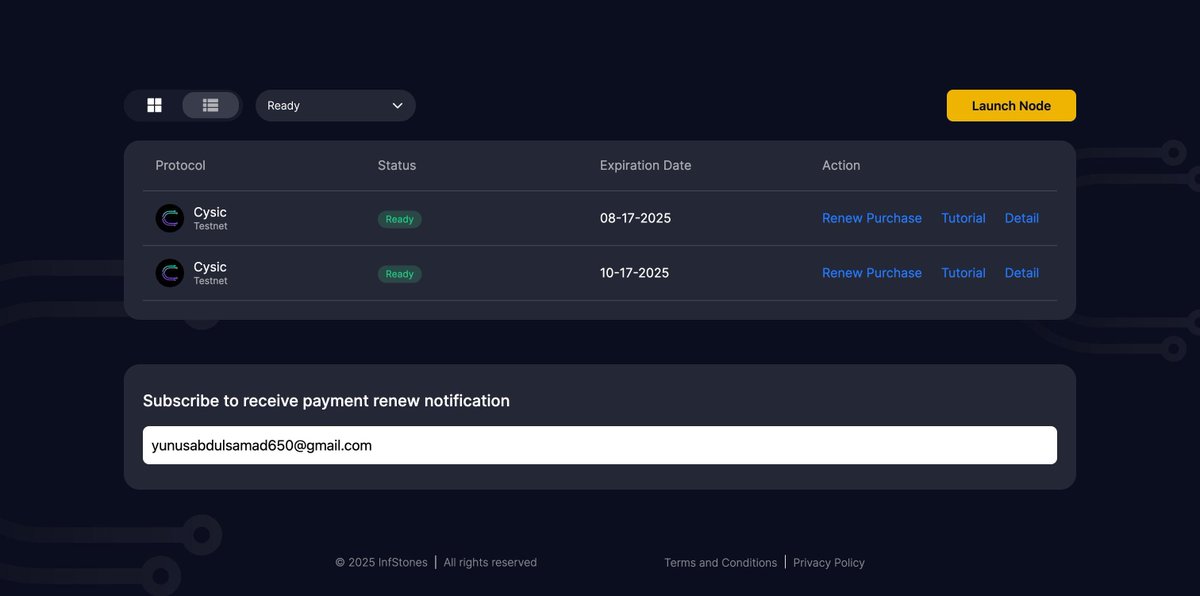This screenshot has height=596, width=1200.
Task: Open Privacy Policy link
Action: click(x=829, y=563)
